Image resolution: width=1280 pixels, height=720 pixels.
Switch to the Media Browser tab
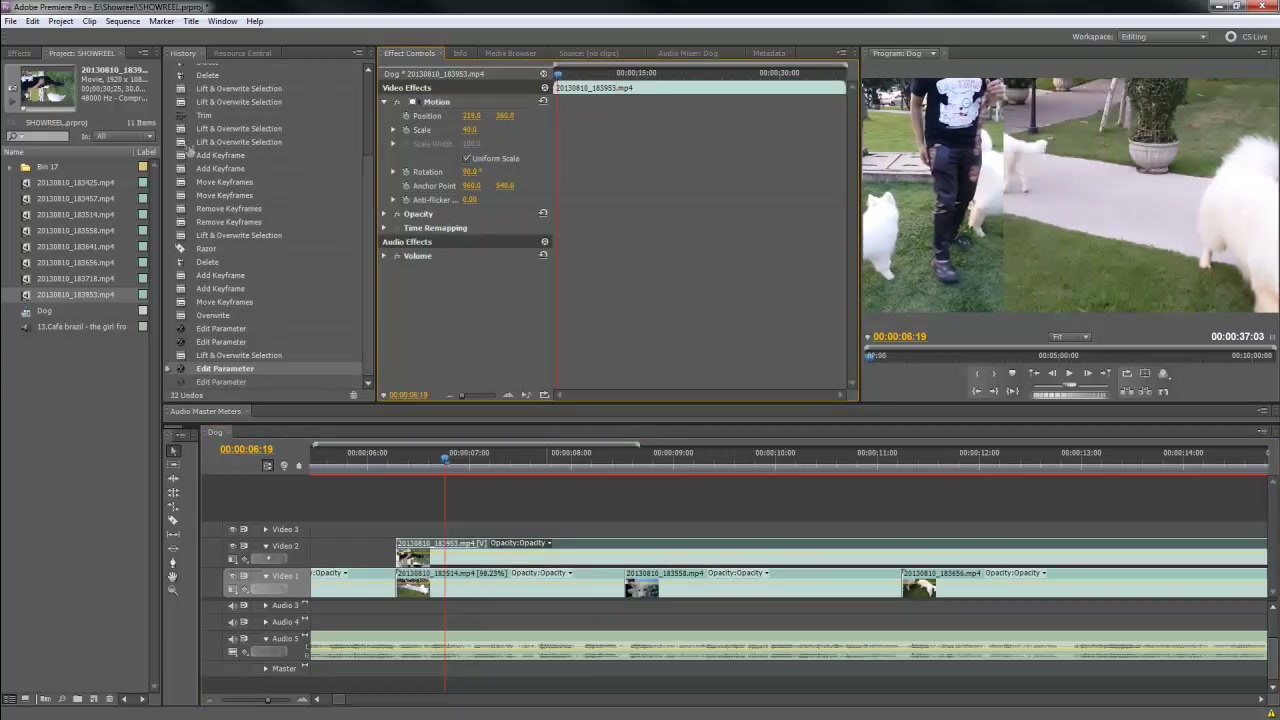510,53
